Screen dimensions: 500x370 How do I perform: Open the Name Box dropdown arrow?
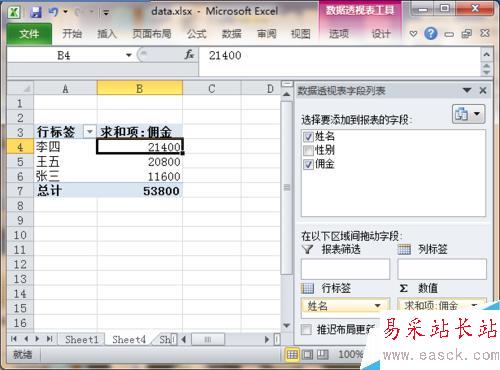tap(129, 55)
